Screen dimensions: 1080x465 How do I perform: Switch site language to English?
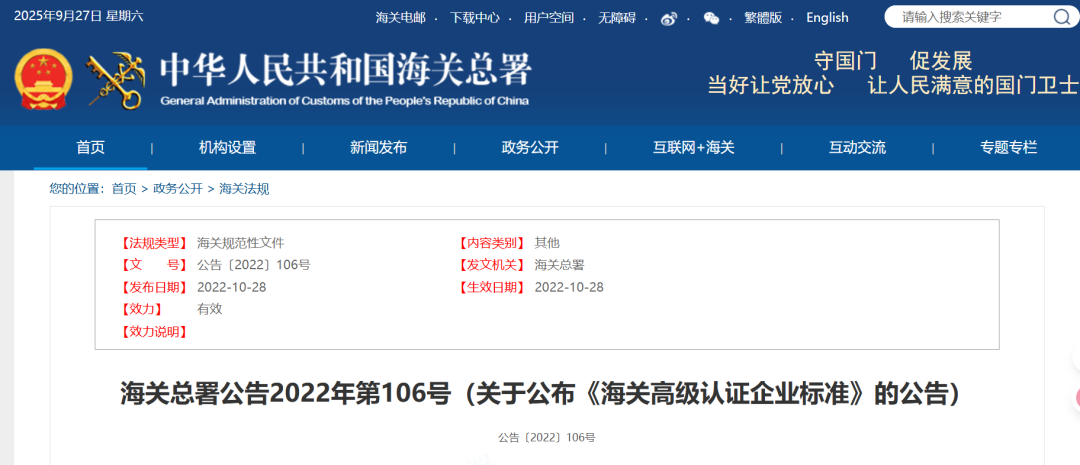tap(827, 18)
